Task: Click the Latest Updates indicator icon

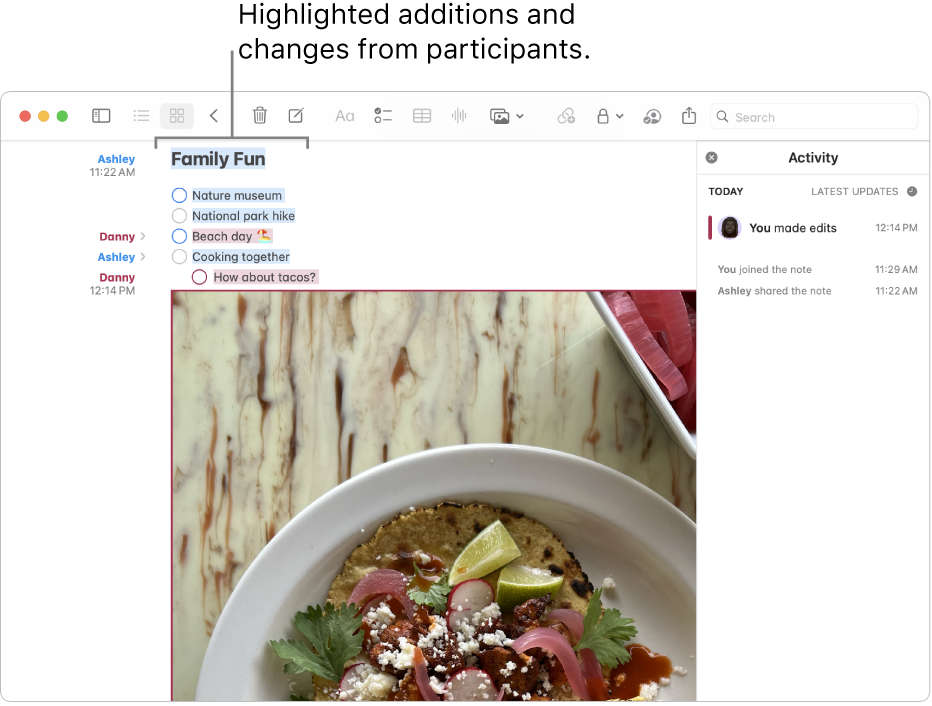Action: click(x=912, y=191)
